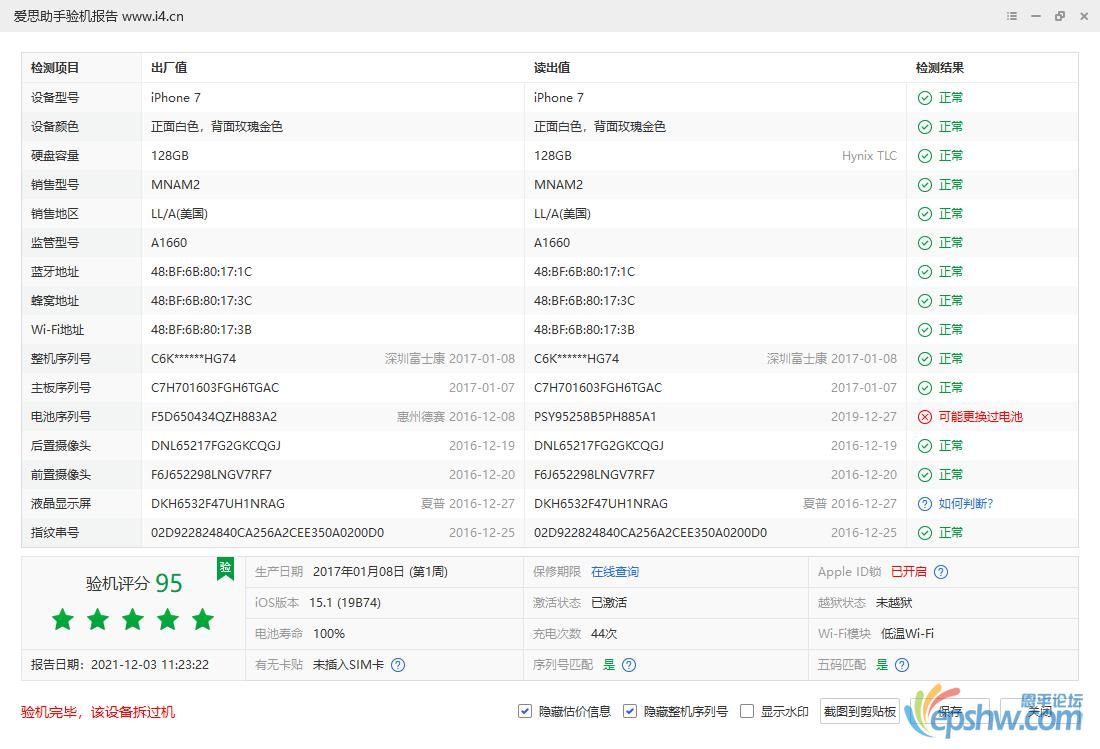This screenshot has height=749, width=1100.
Task: Click the green check icon for 整机序列号
Action: tap(925, 359)
